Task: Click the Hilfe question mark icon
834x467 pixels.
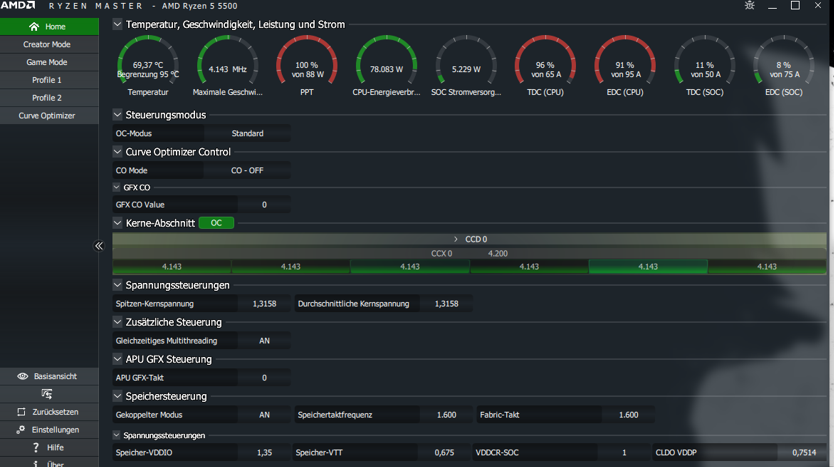Action: (36, 447)
